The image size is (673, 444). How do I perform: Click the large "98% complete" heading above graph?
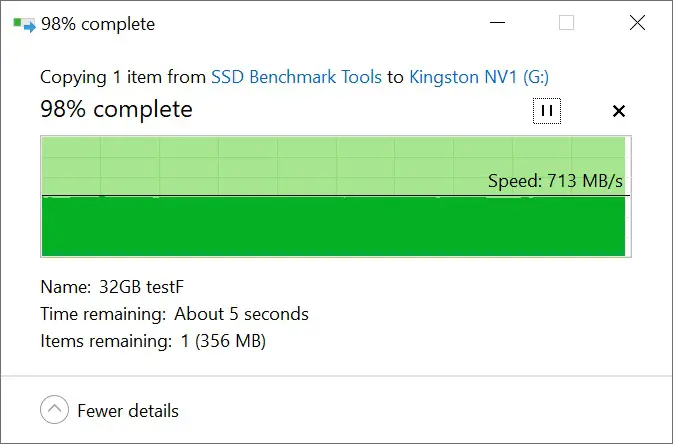(x=116, y=109)
